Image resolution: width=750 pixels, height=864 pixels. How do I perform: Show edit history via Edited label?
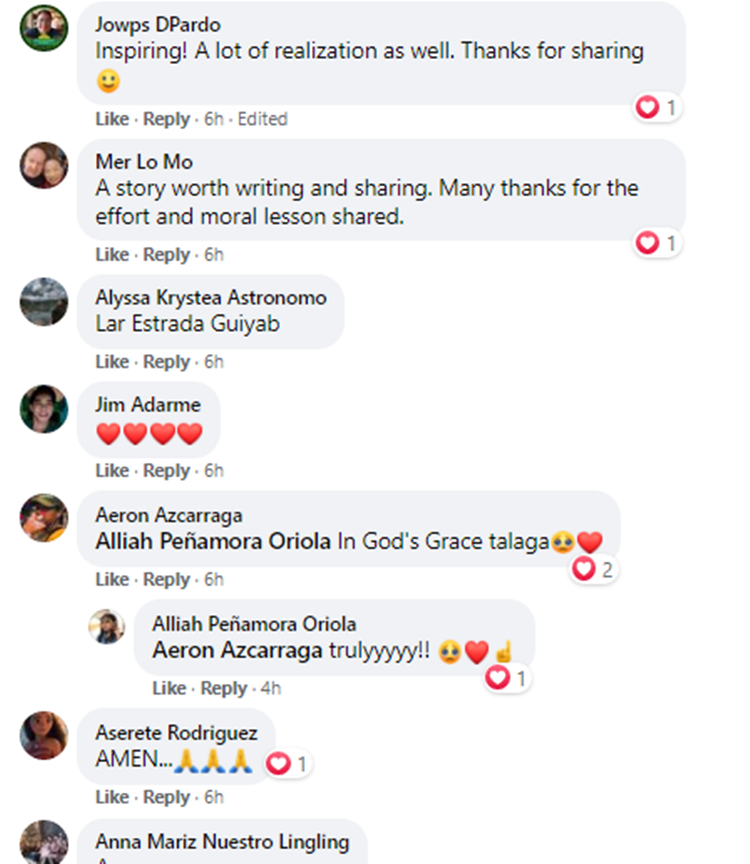[x=262, y=119]
